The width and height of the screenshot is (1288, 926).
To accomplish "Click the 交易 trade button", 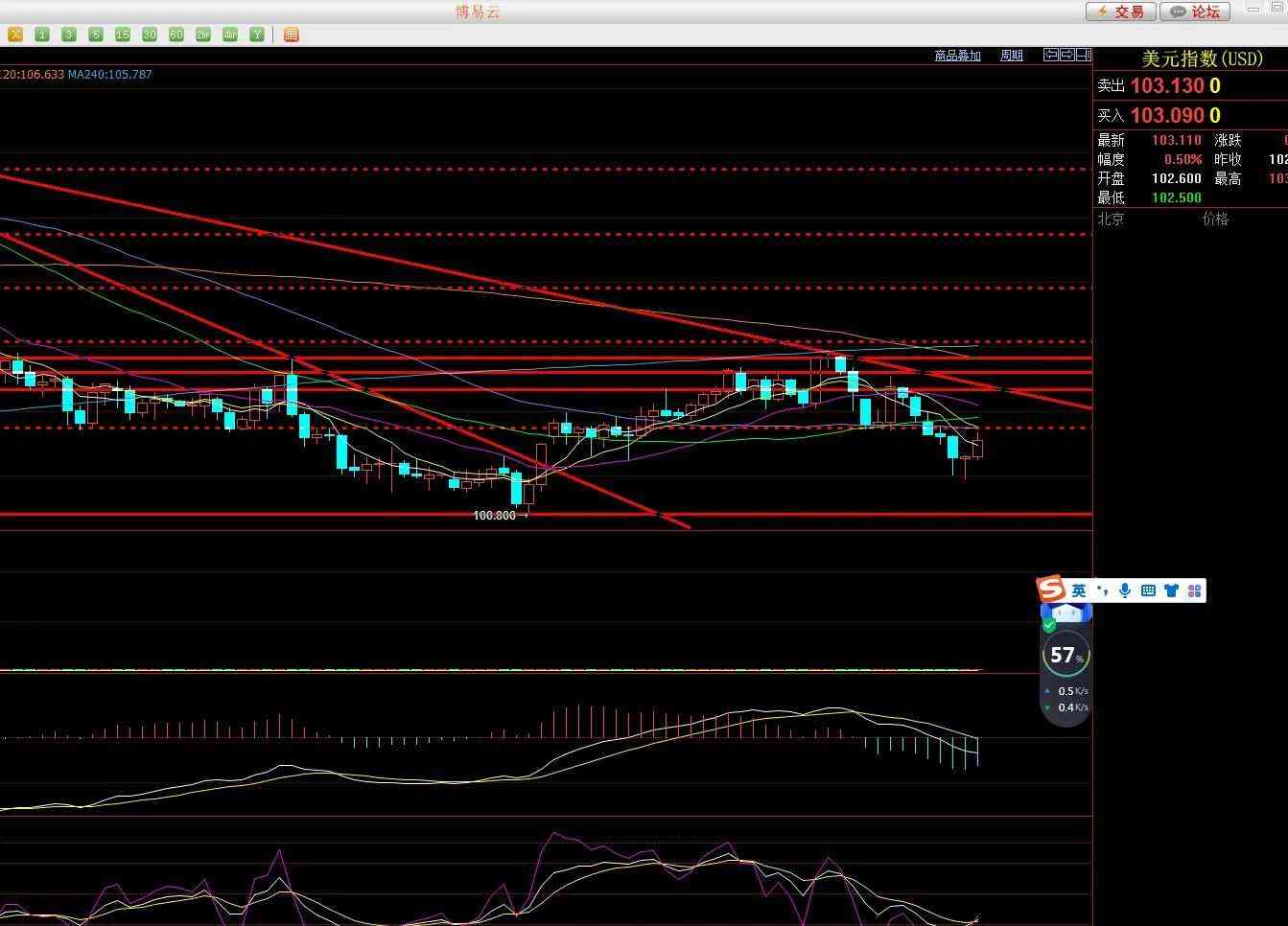I will pos(1120,12).
